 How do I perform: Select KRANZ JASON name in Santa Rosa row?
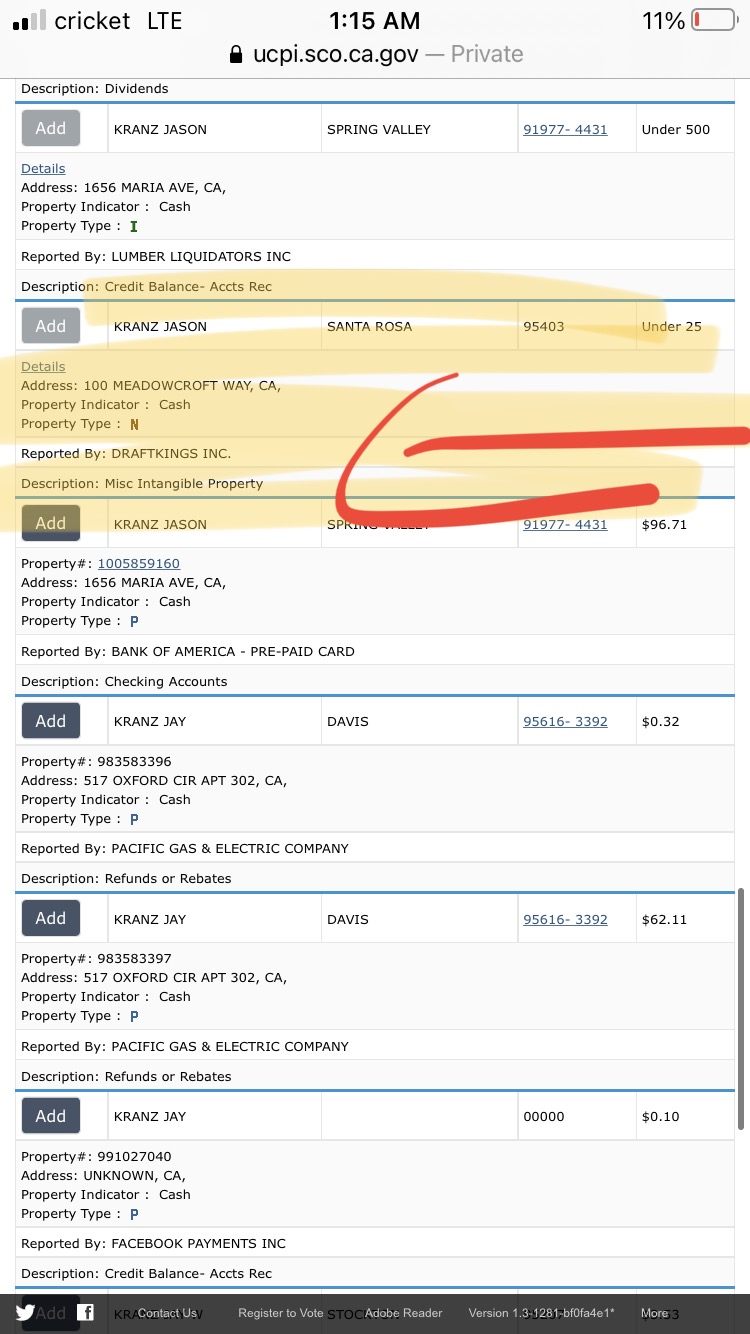160,326
